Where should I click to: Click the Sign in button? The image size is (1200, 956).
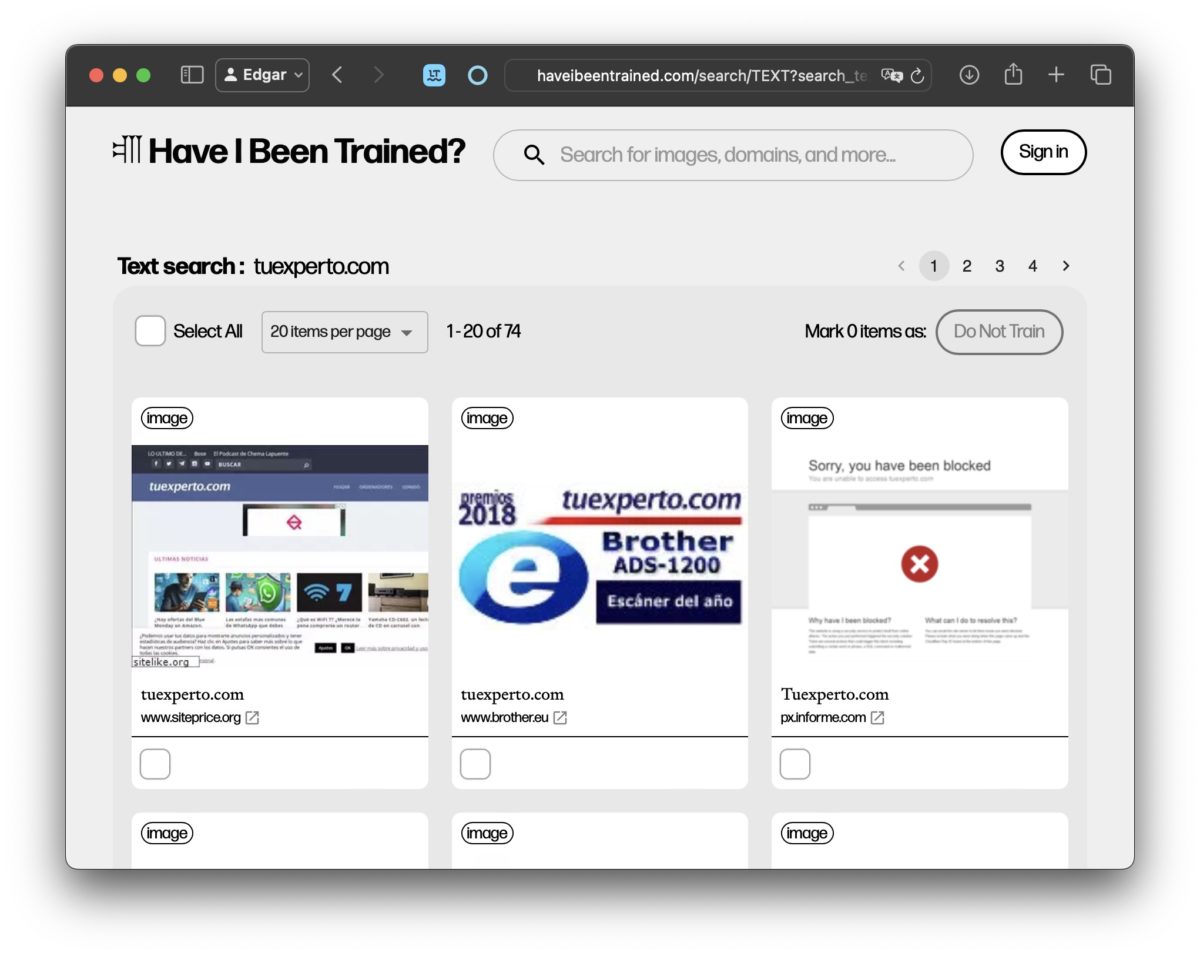click(1043, 152)
